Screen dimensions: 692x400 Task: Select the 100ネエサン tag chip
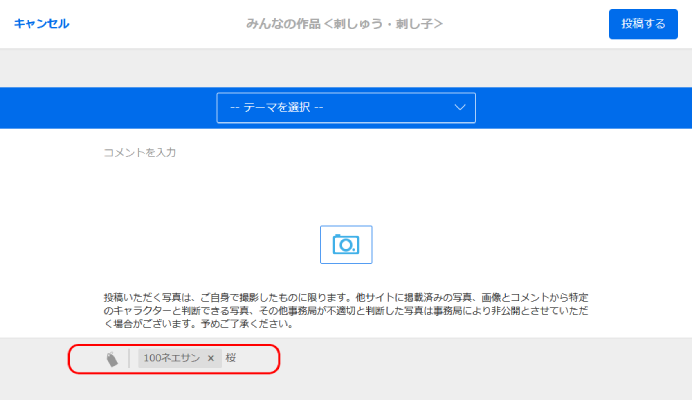pyautogui.click(x=180, y=358)
